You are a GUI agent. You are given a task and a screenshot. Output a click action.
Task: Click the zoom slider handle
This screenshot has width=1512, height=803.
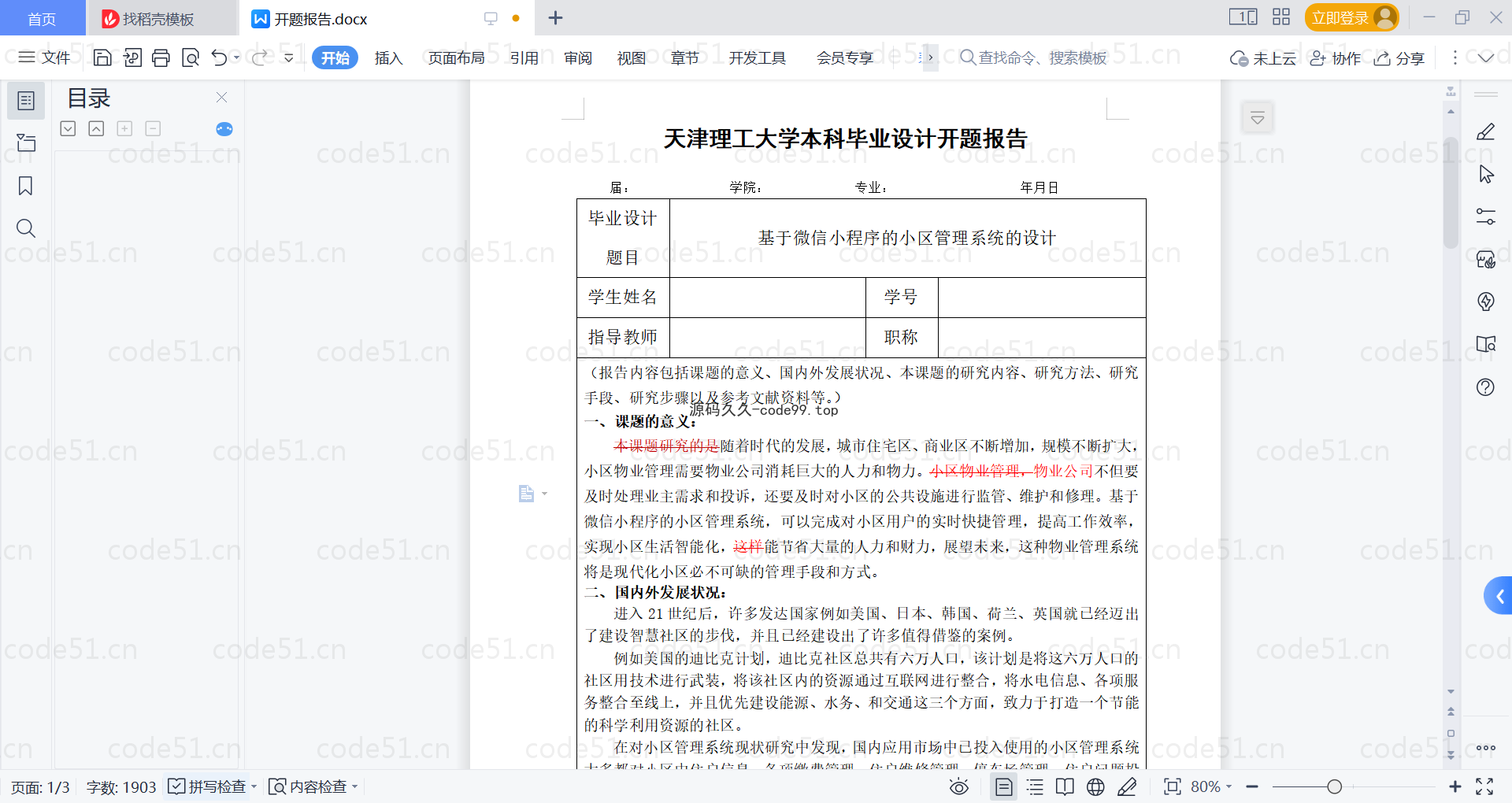pos(1334,786)
